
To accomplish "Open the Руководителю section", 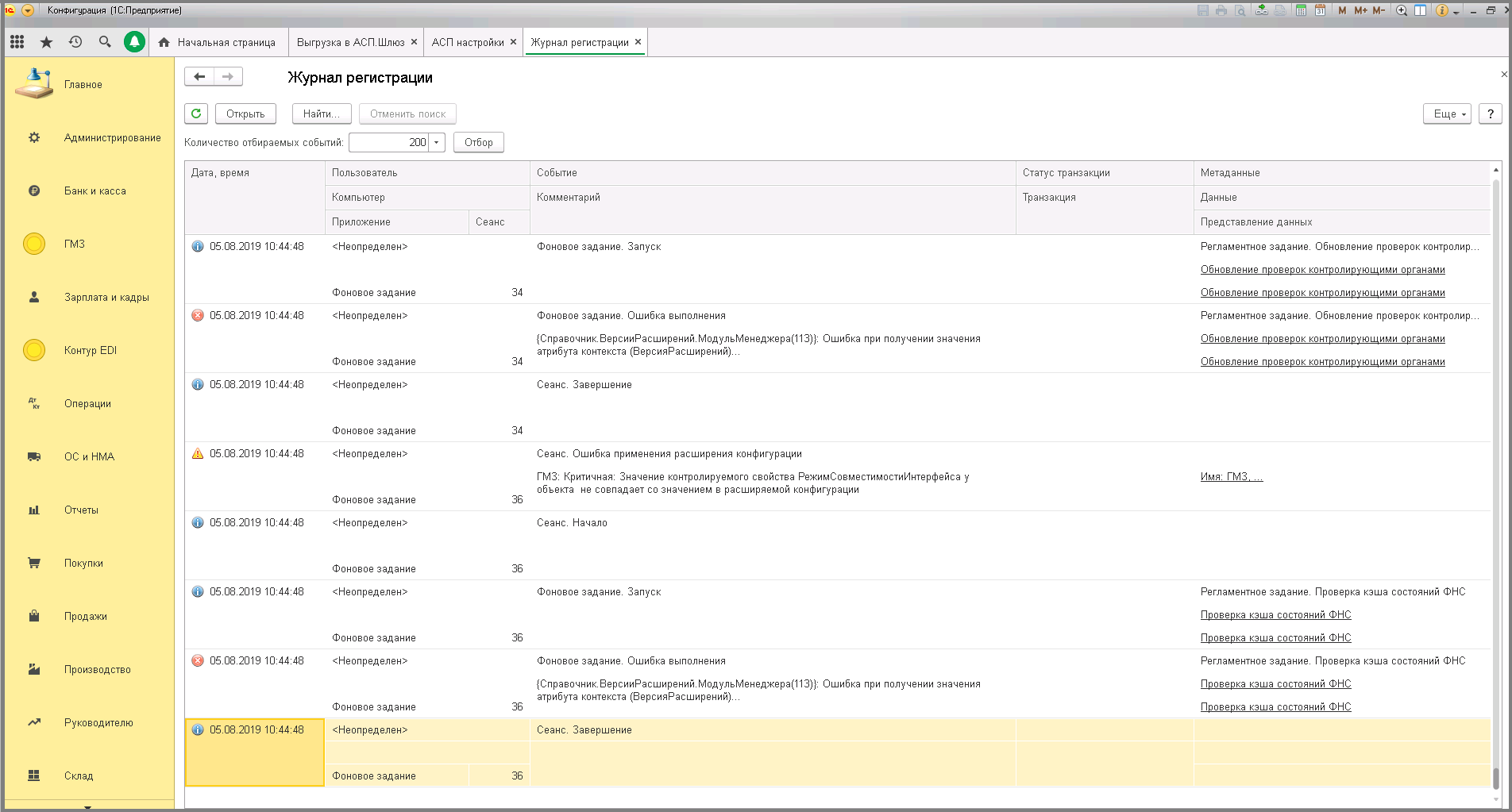I will pyautogui.click(x=89, y=723).
